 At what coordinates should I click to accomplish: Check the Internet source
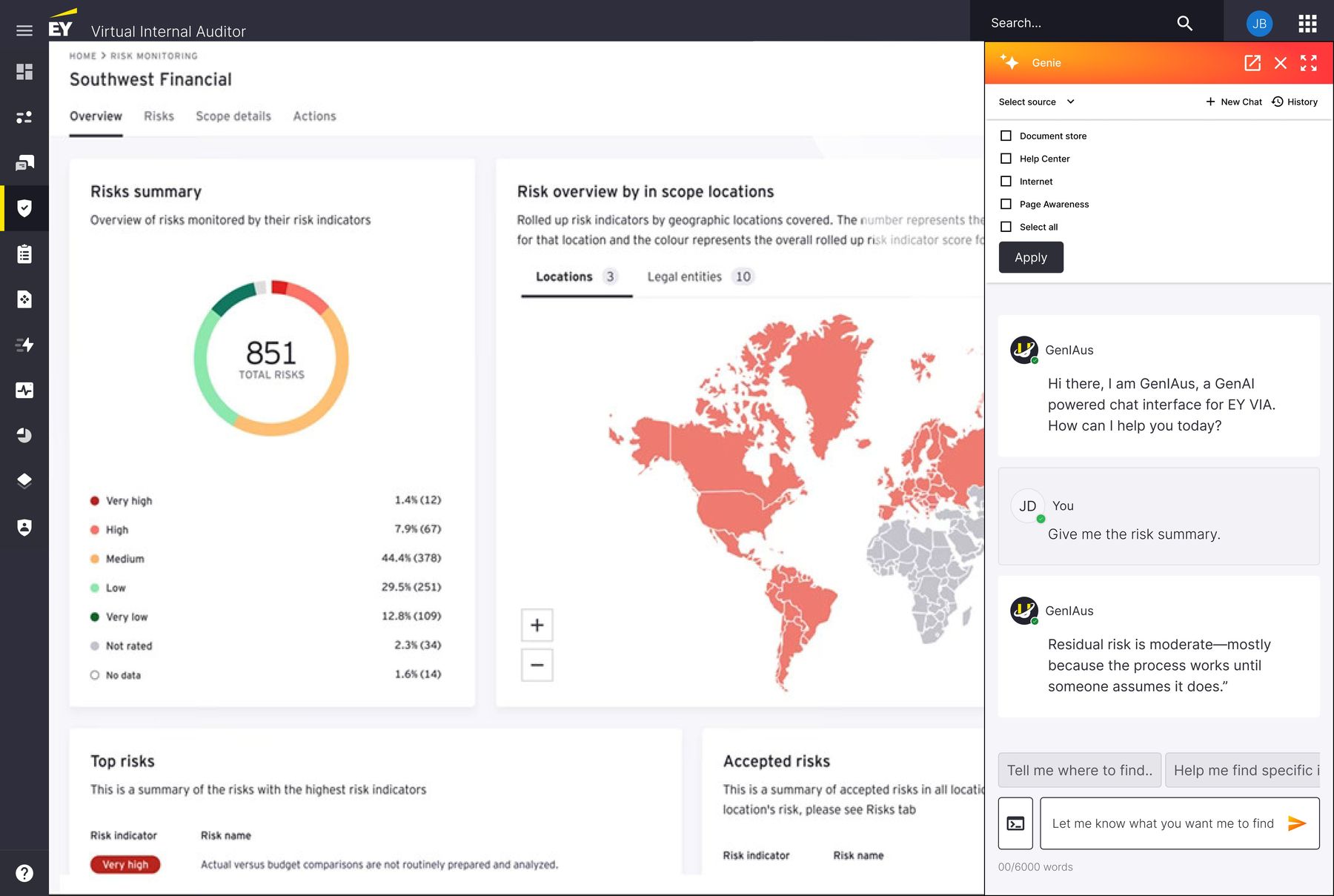point(1006,182)
